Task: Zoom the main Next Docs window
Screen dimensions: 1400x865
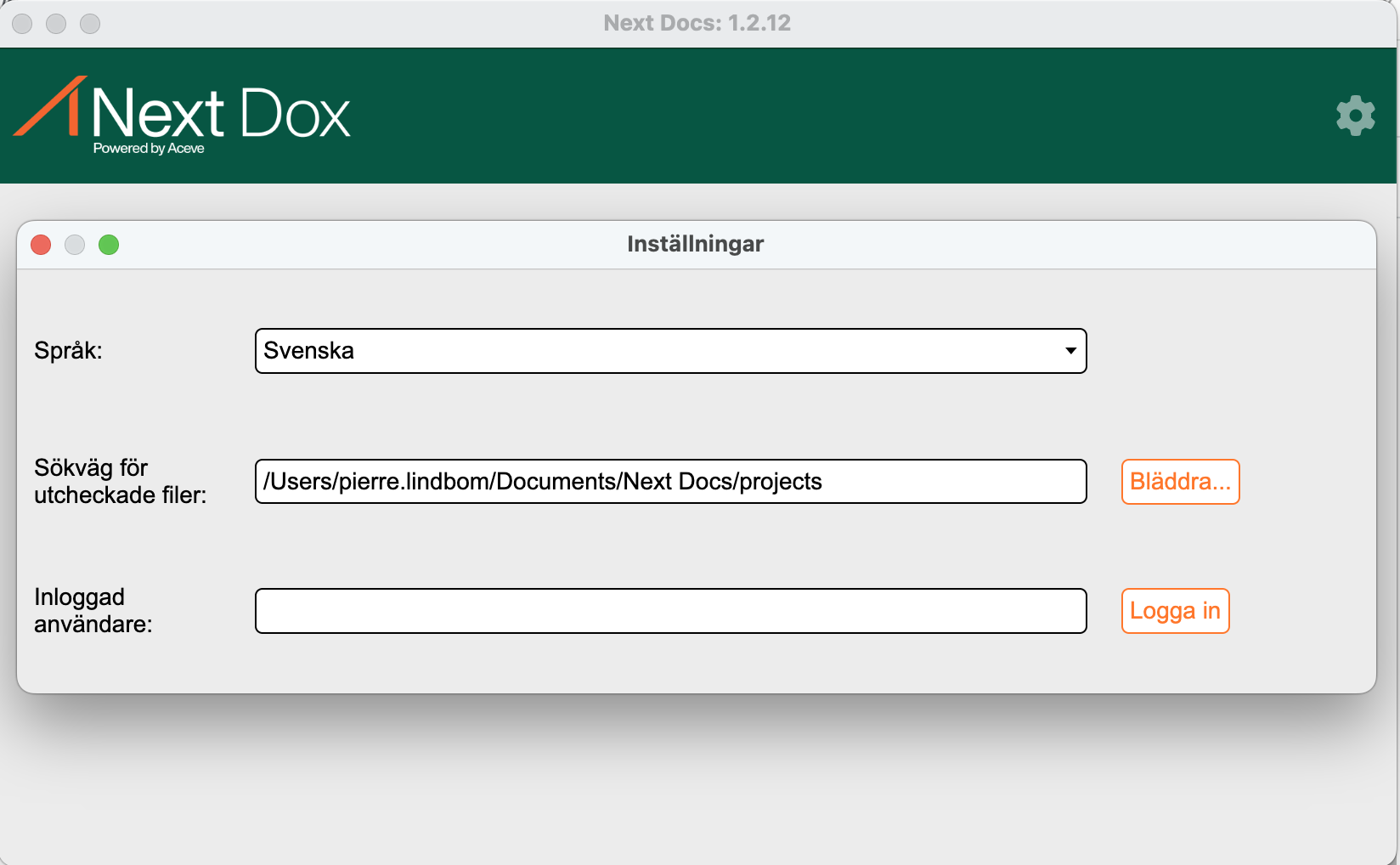Action: click(90, 24)
